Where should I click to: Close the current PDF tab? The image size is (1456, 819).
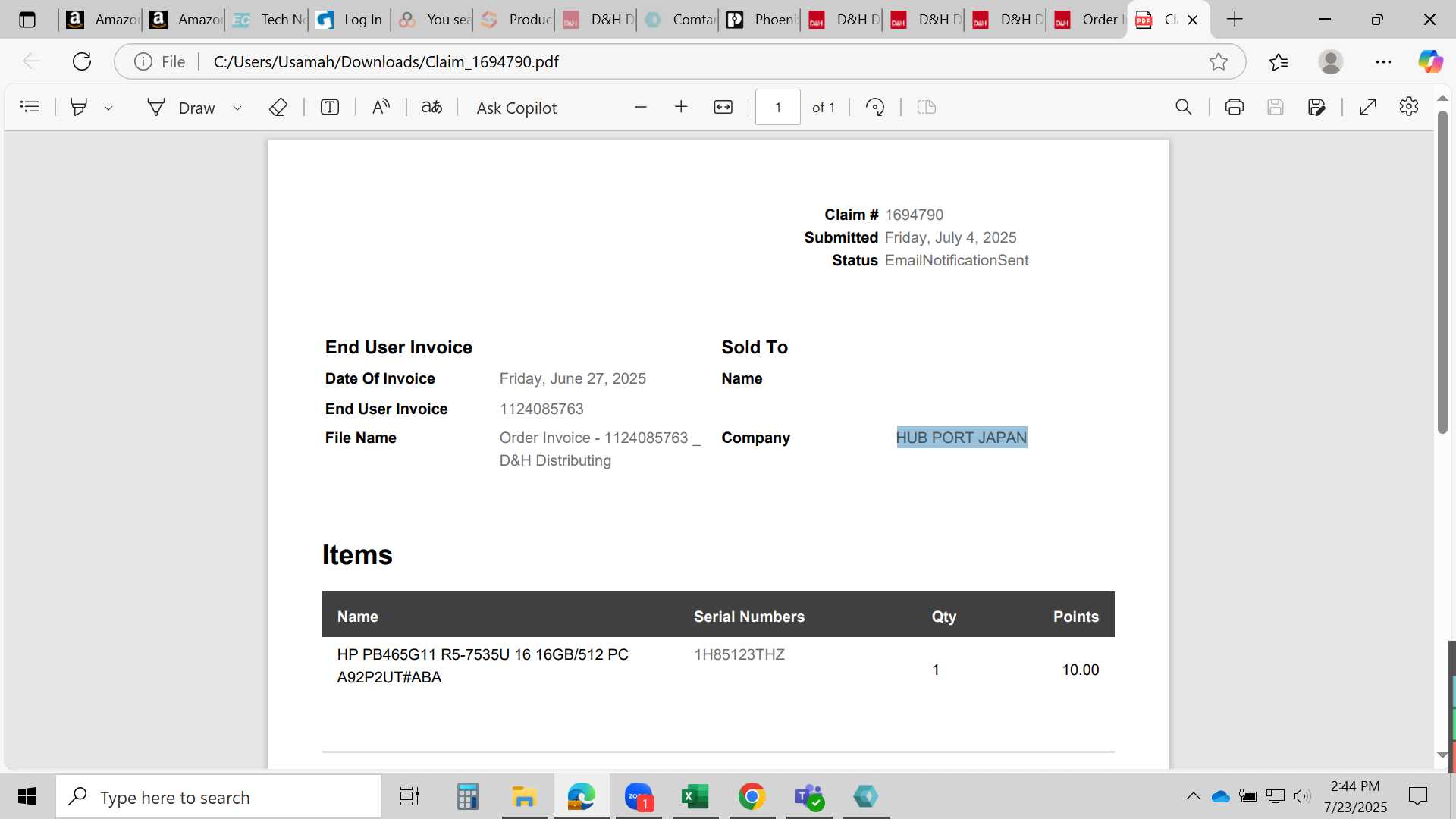click(1193, 20)
